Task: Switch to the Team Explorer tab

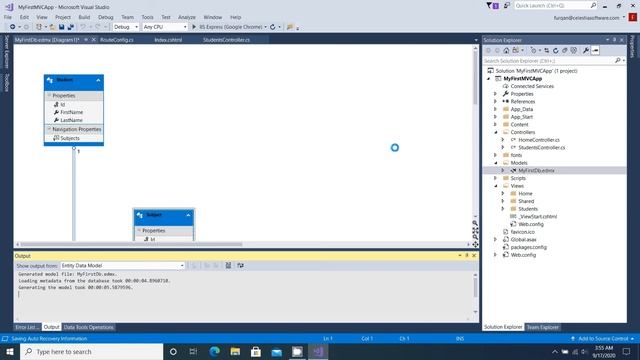Action: click(x=542, y=327)
